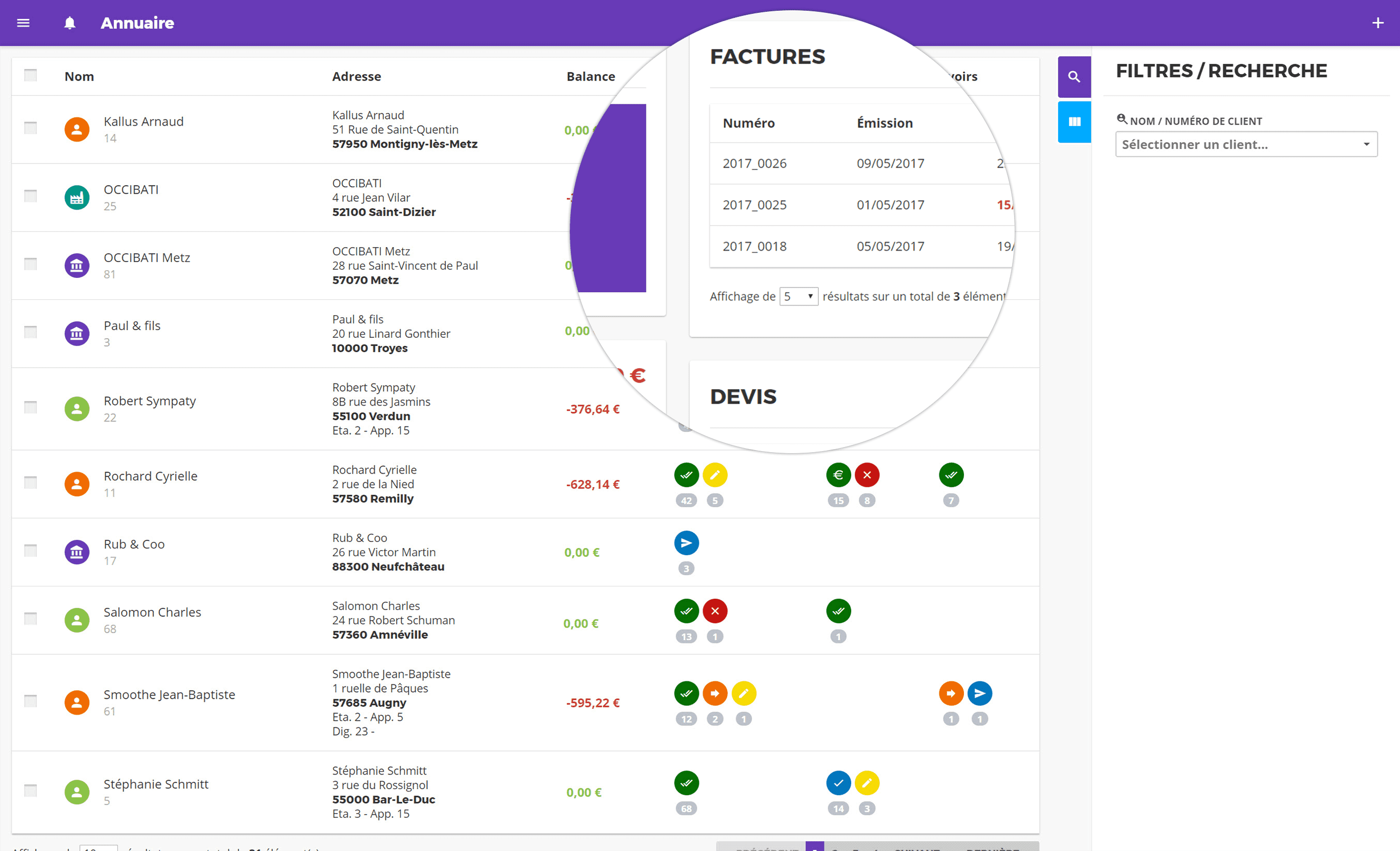Check the Rochard Cyrielle row checkbox

[31, 482]
